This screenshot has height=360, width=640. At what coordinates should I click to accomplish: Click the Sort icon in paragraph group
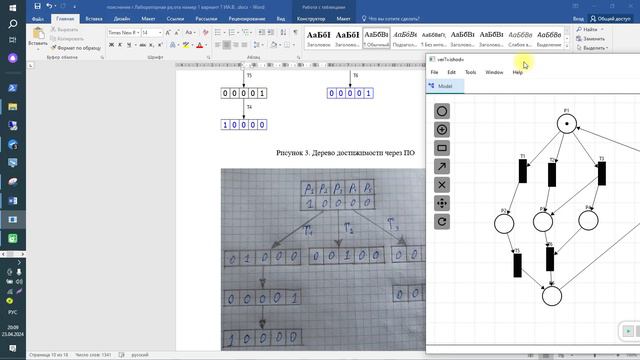pyautogui.click(x=283, y=32)
